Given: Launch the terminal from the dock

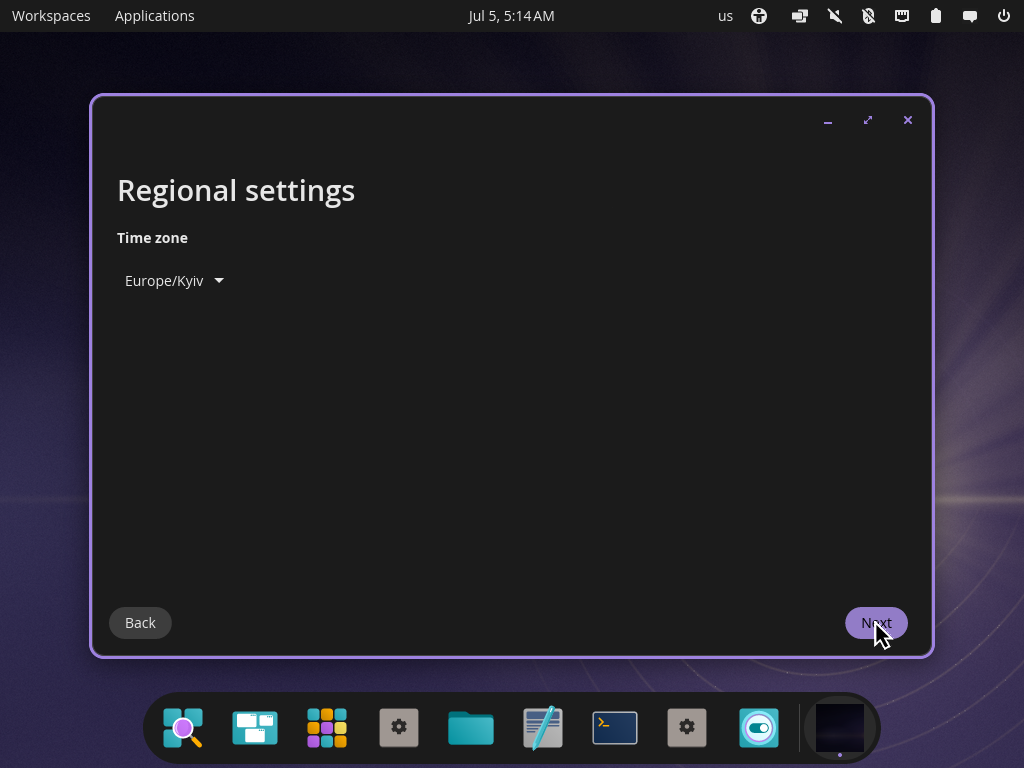Looking at the screenshot, I should pos(615,728).
